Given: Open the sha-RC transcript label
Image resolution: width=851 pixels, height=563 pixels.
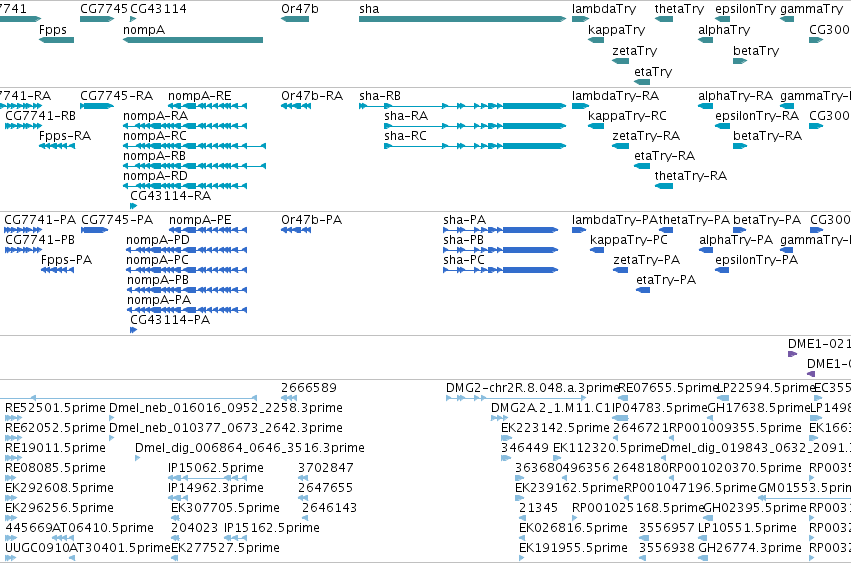Looking at the screenshot, I should tap(405, 136).
